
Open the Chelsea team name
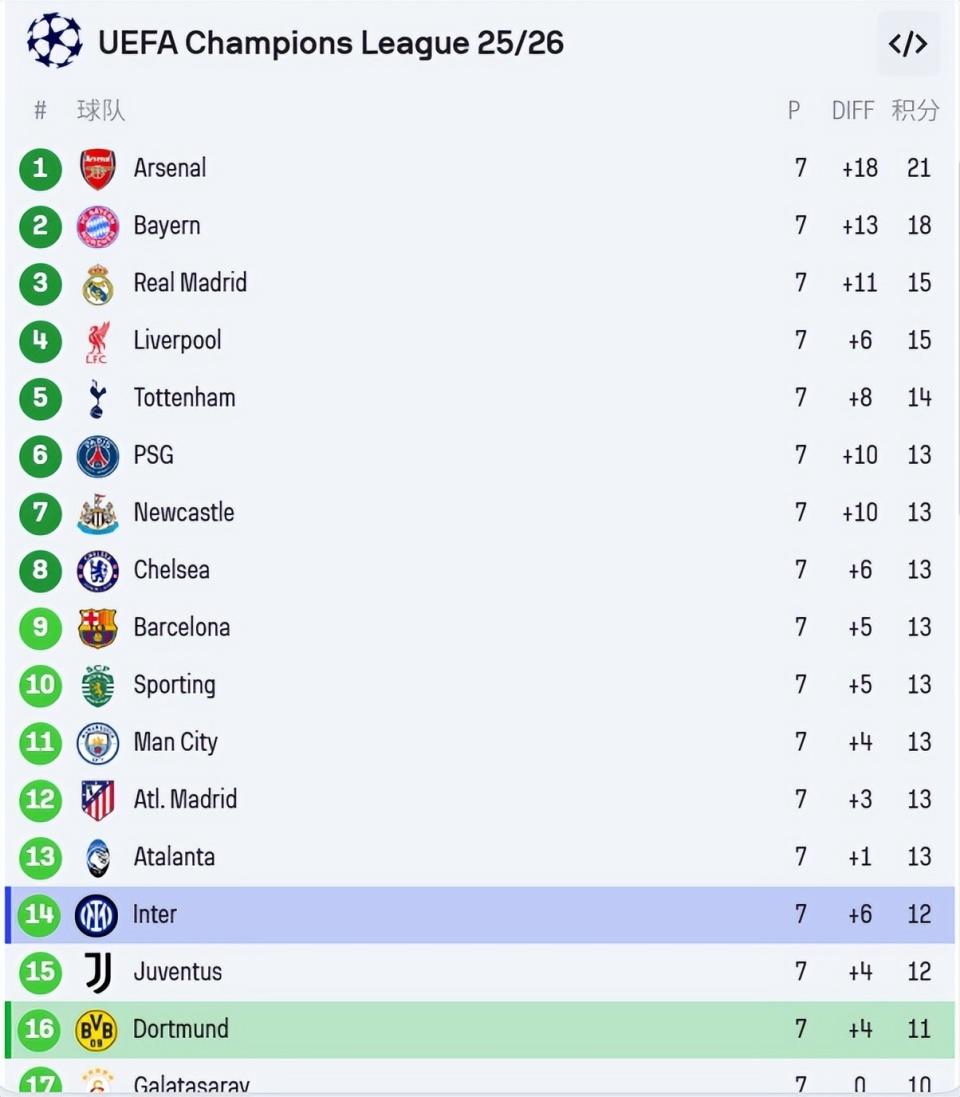pos(171,570)
